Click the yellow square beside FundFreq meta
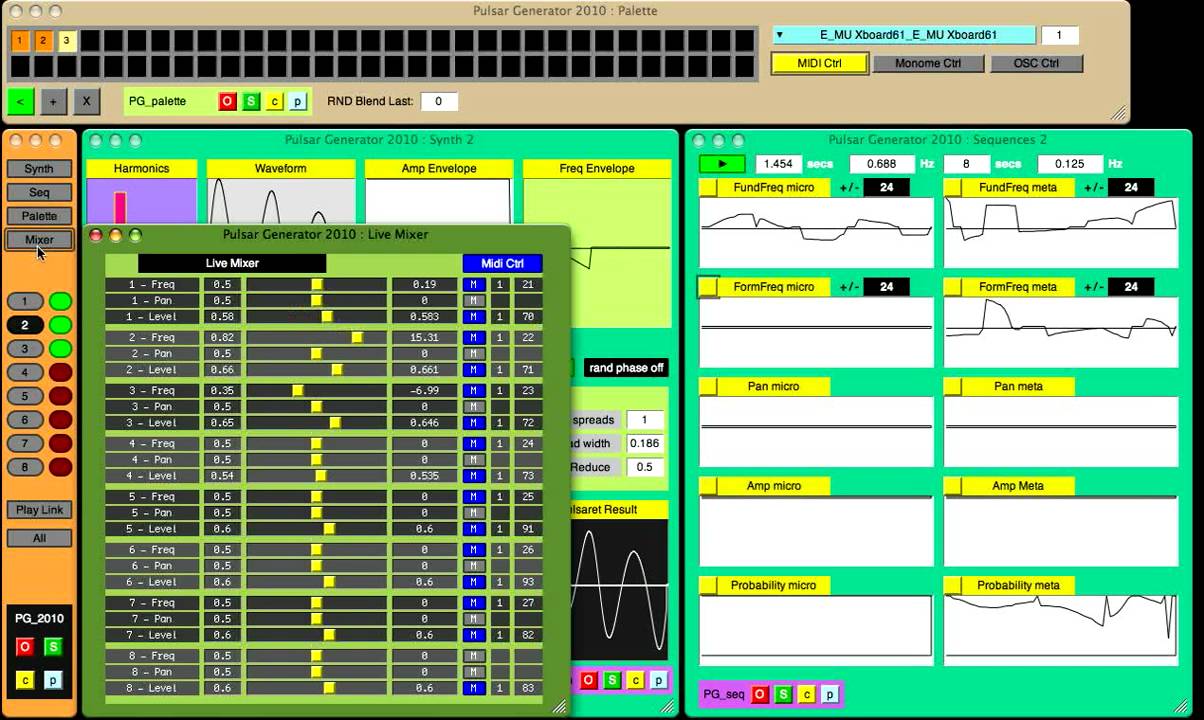This screenshot has height=720, width=1204. [953, 187]
